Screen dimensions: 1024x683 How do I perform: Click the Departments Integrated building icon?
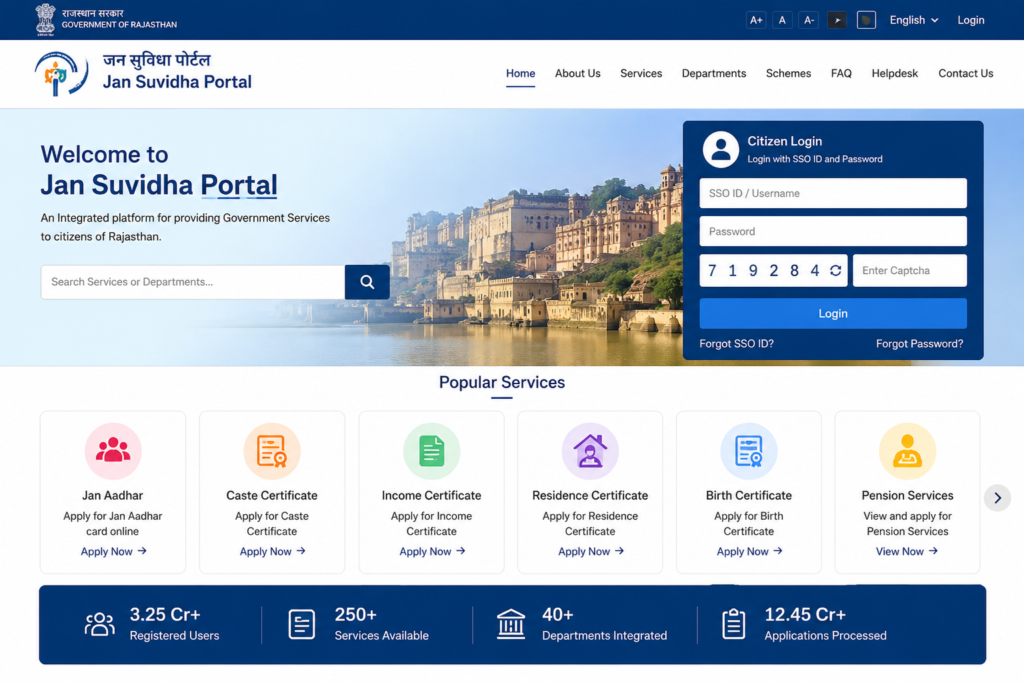511,624
